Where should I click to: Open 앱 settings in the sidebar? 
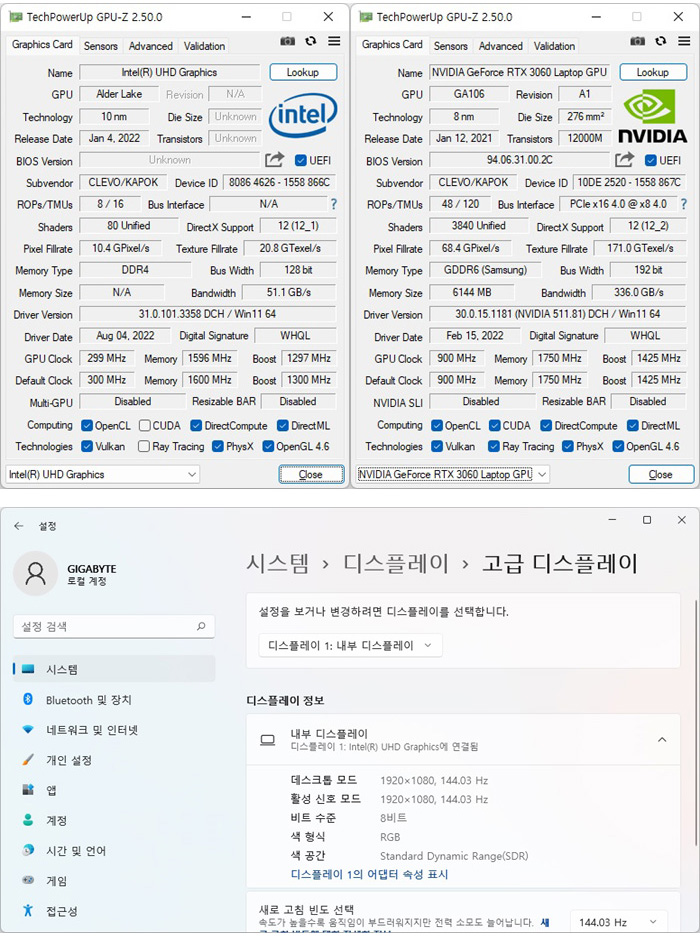(x=114, y=790)
